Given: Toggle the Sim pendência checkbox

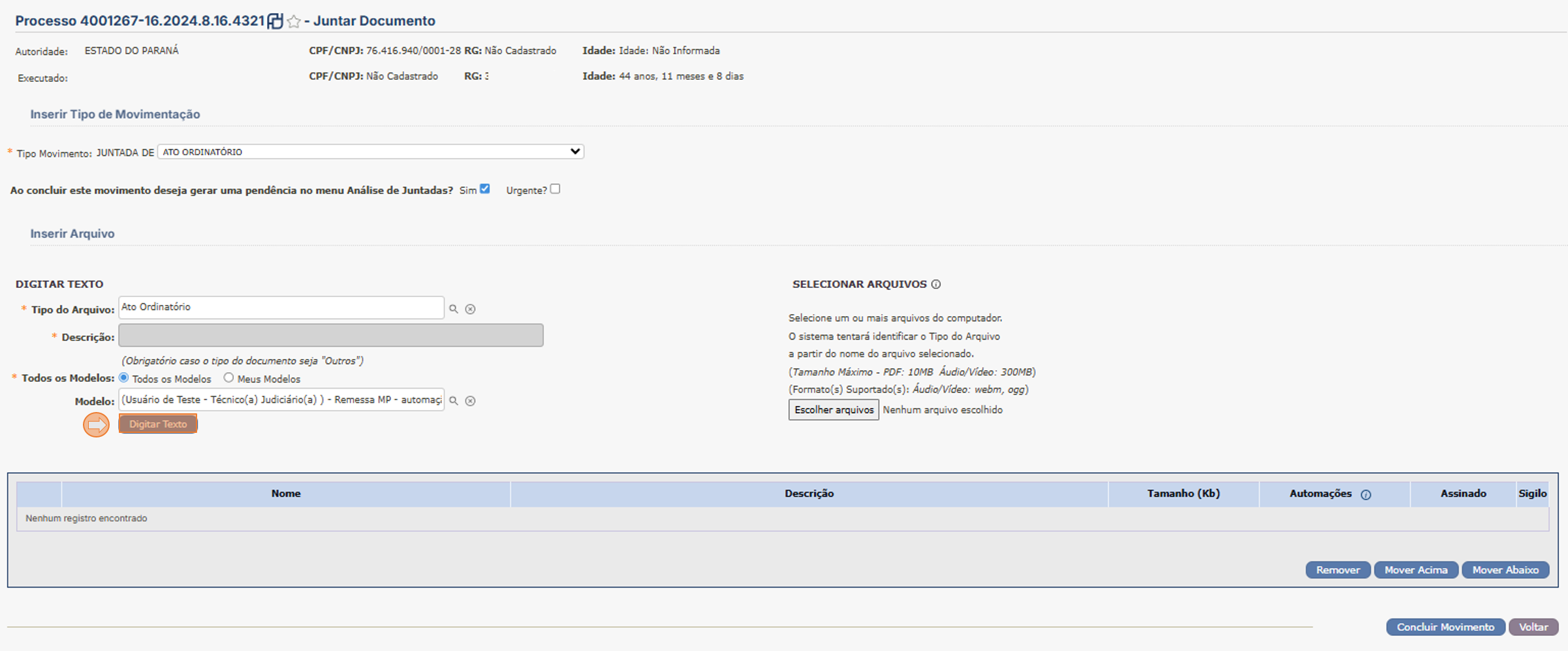Looking at the screenshot, I should pyautogui.click(x=484, y=189).
